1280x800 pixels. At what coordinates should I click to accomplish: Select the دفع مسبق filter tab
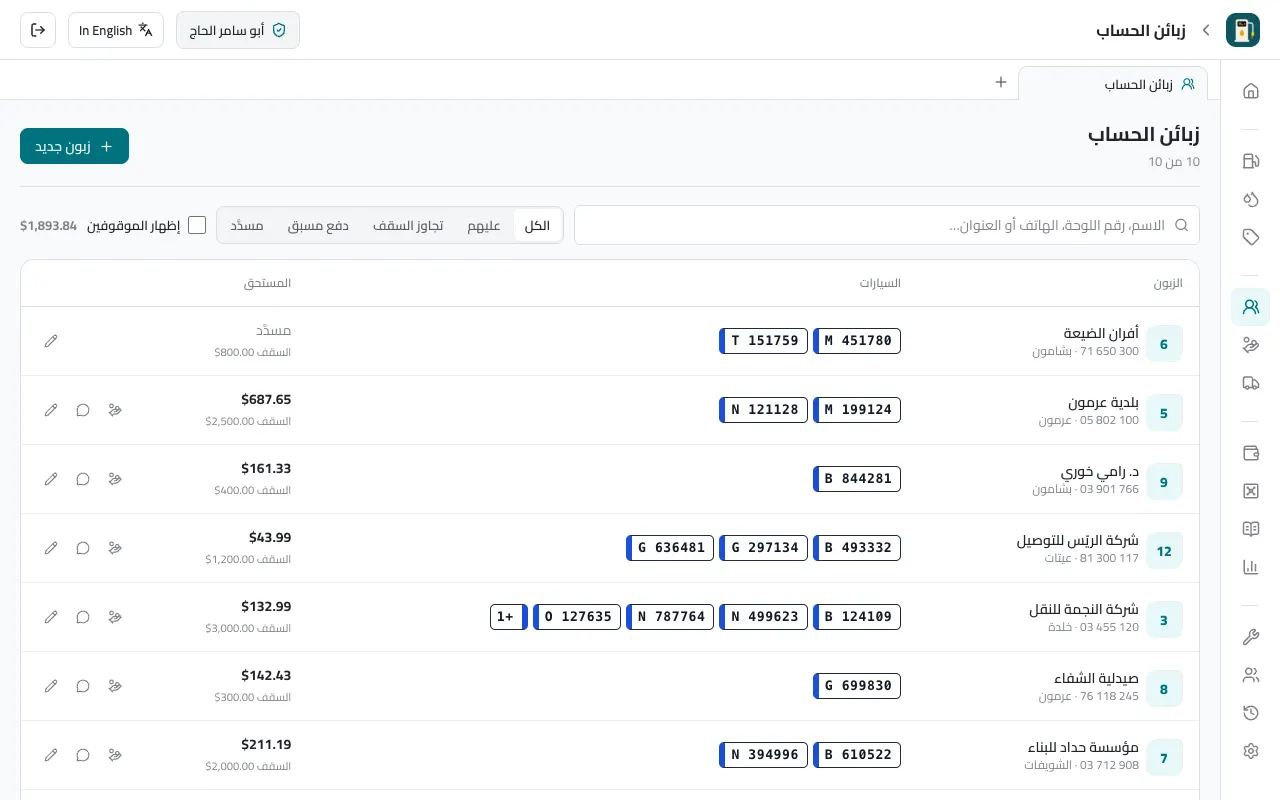tap(318, 225)
